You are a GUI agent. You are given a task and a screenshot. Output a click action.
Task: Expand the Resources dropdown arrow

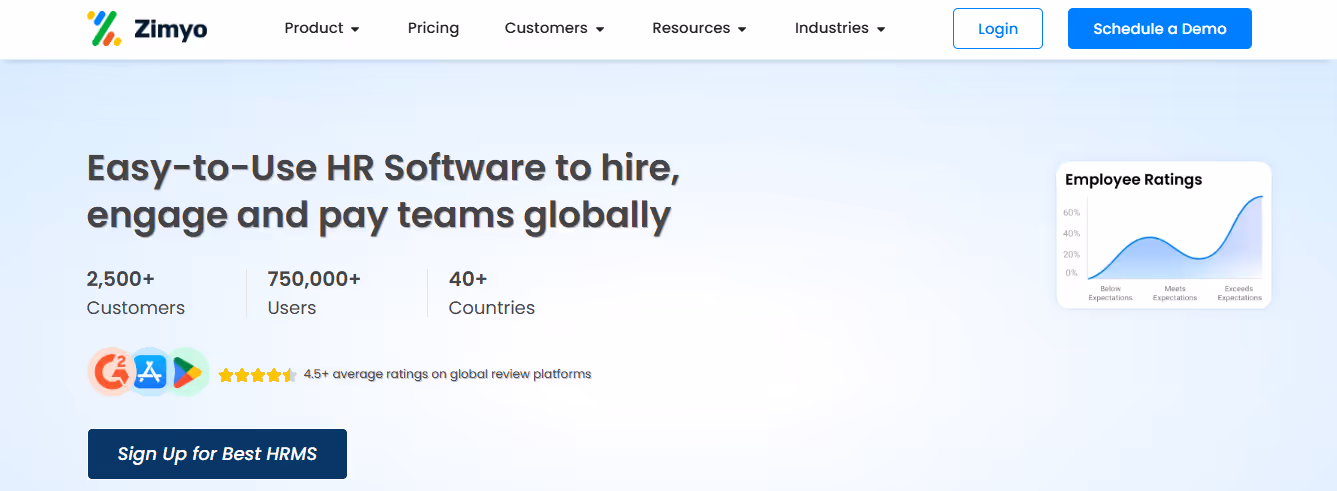[x=742, y=30]
